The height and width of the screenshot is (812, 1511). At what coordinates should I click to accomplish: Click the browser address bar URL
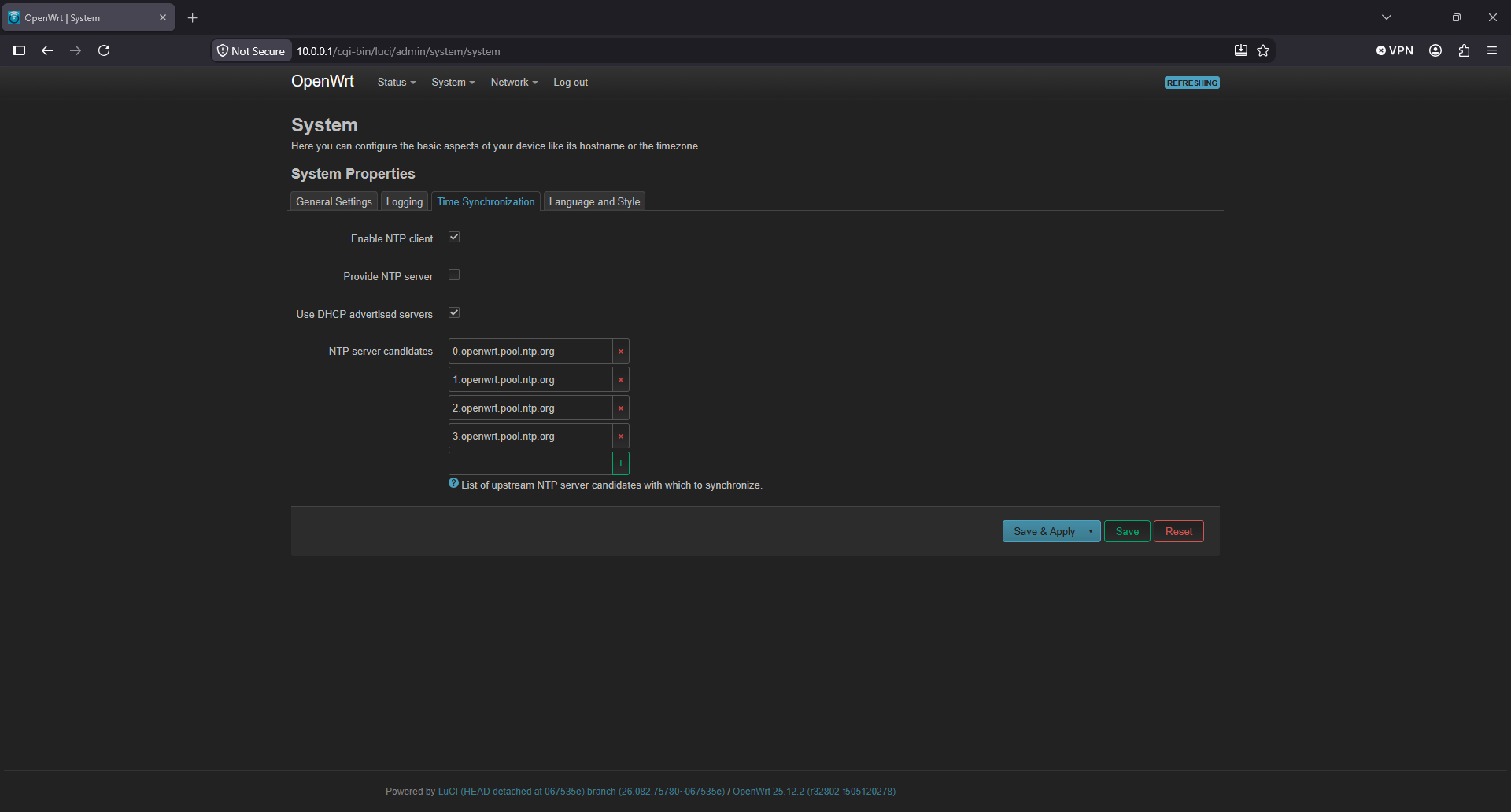click(398, 51)
